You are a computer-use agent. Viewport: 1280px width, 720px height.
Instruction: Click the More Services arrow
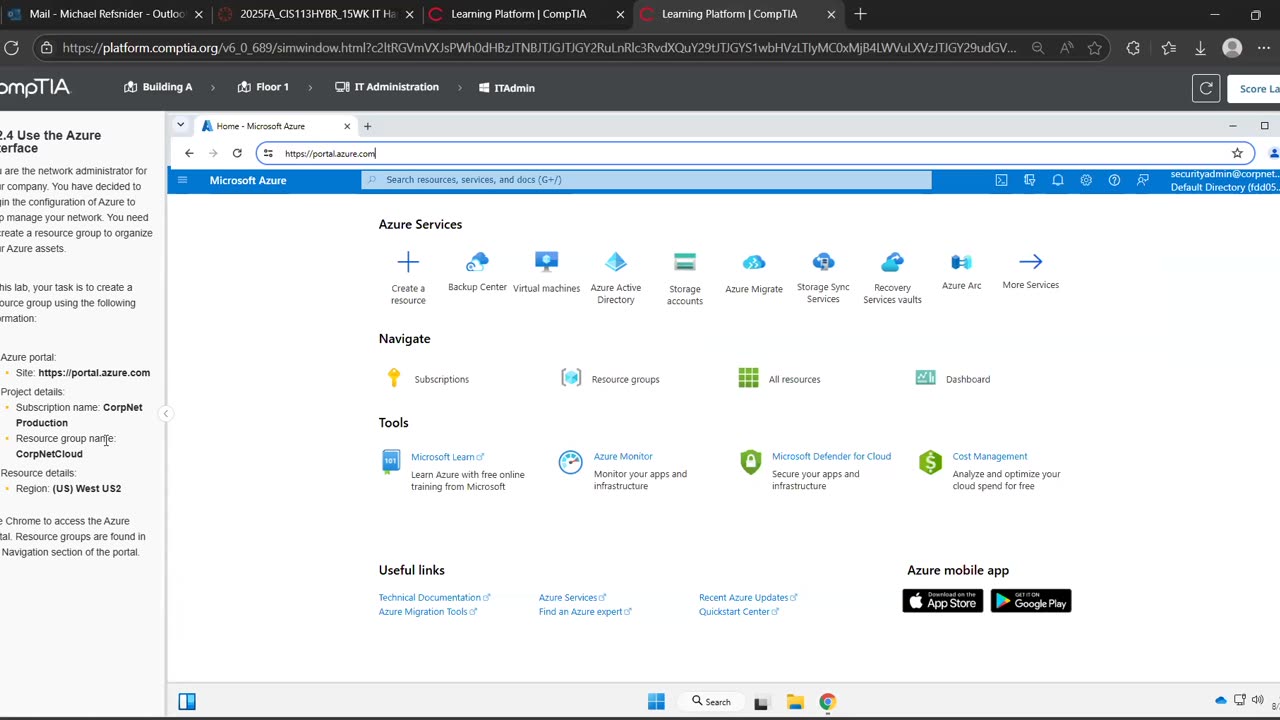click(x=1031, y=262)
